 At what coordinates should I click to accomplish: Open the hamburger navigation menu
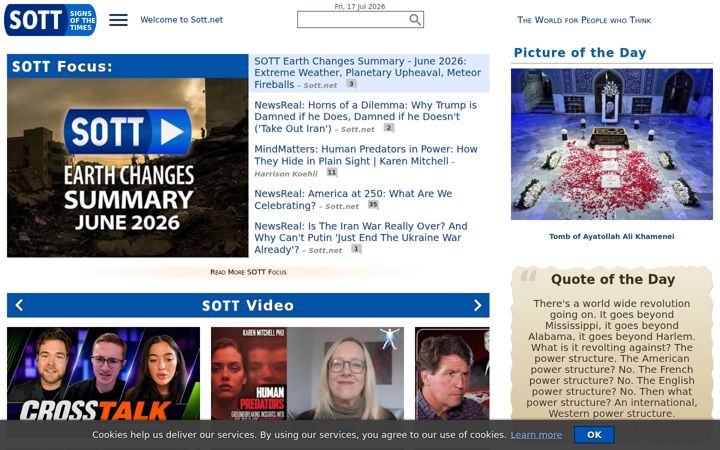[x=118, y=20]
